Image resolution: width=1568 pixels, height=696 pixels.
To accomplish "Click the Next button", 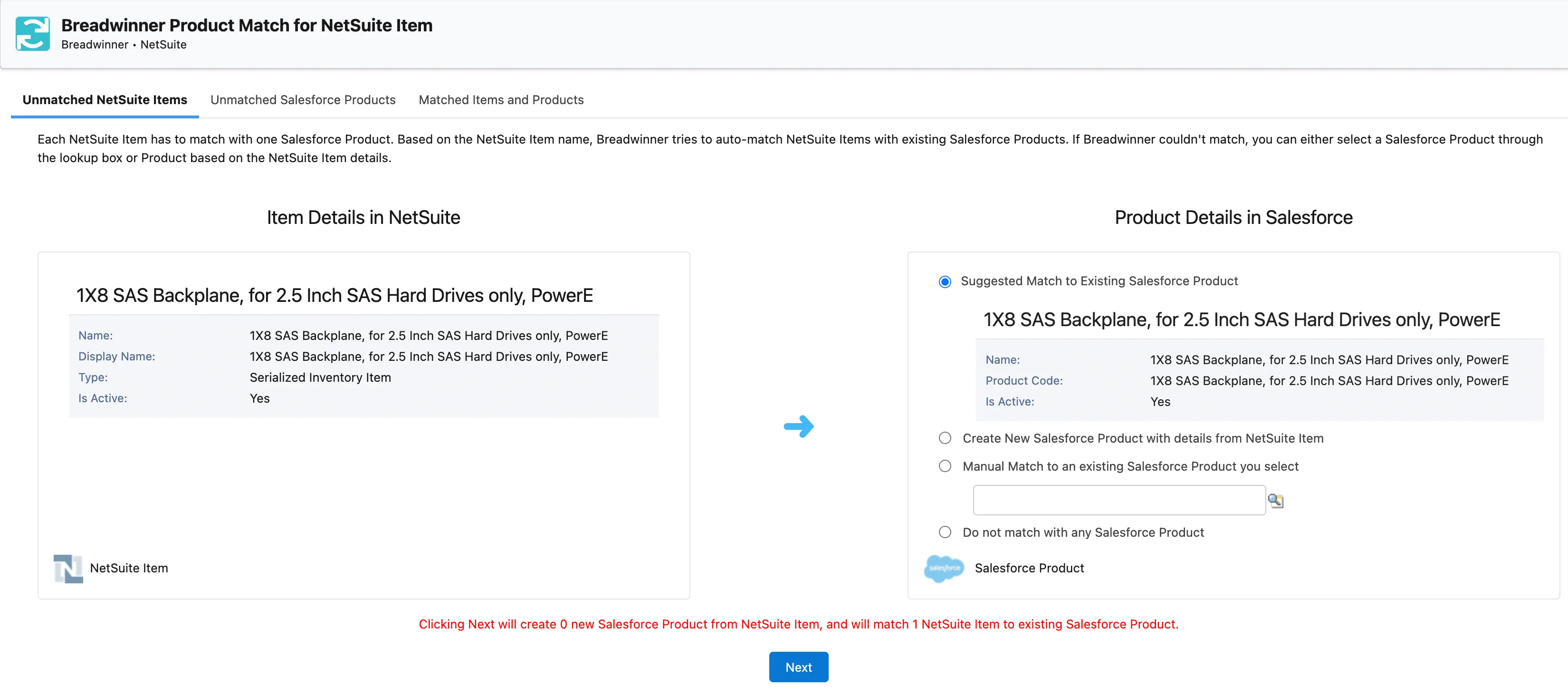I will [799, 667].
